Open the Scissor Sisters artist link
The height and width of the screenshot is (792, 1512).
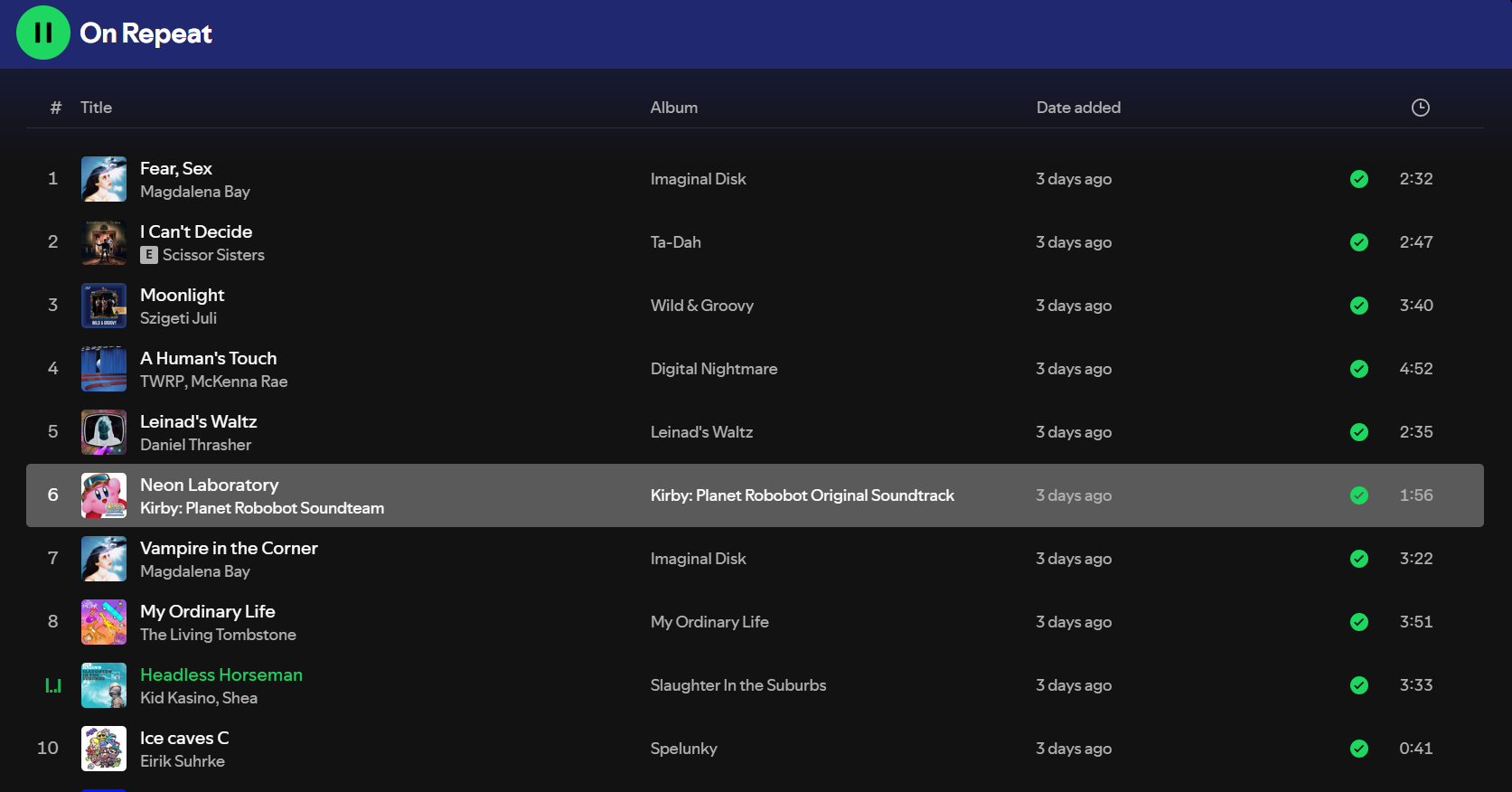pos(213,255)
